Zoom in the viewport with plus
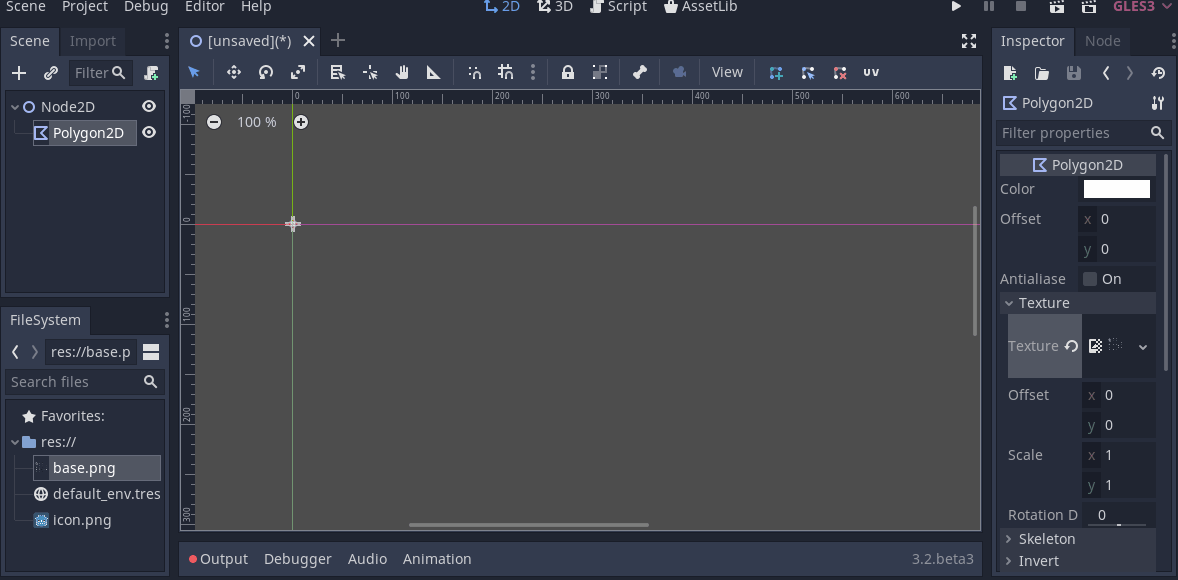Screen dimensions: 1178x580 pyautogui.click(x=301, y=122)
